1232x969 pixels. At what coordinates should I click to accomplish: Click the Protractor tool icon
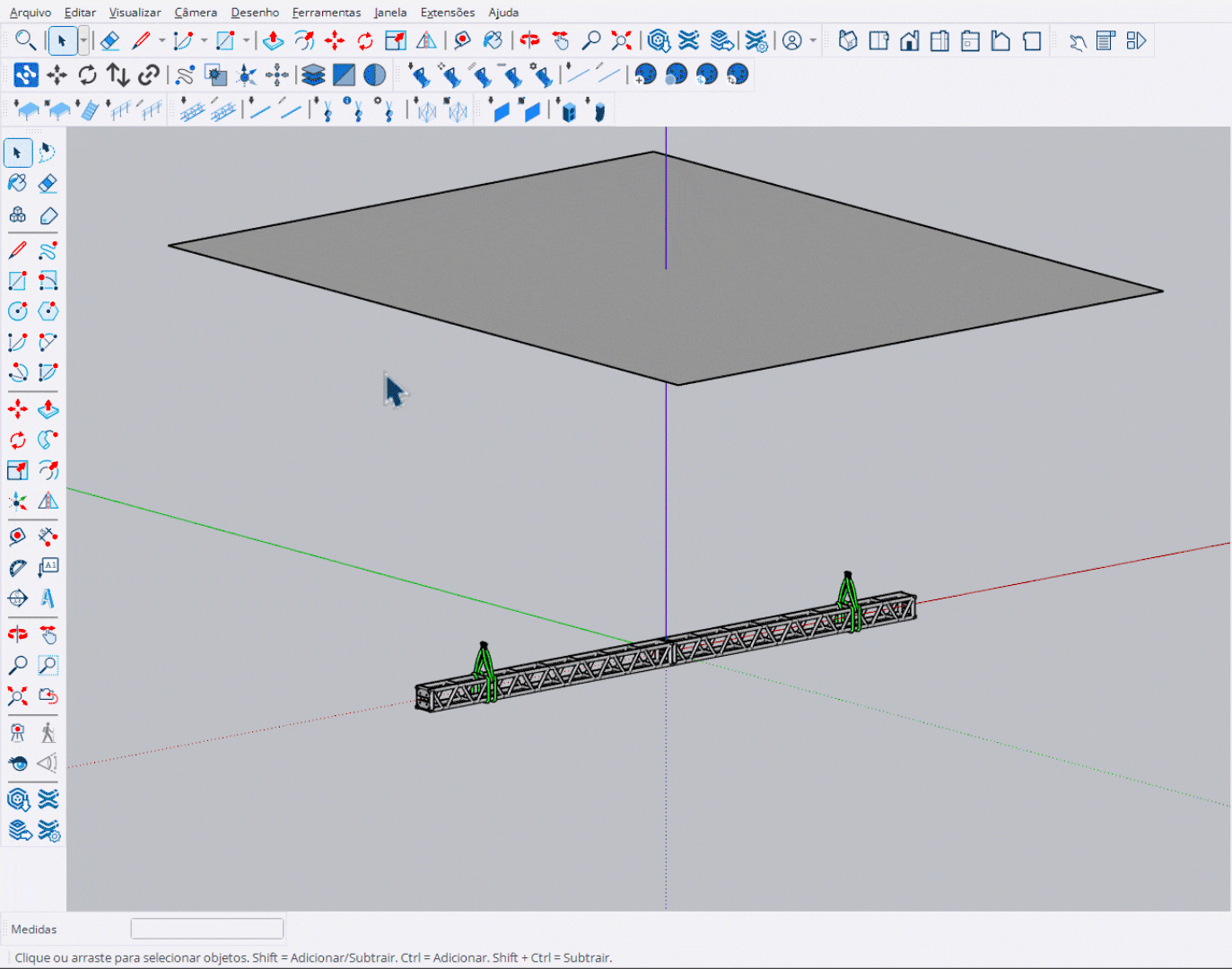[x=17, y=567]
